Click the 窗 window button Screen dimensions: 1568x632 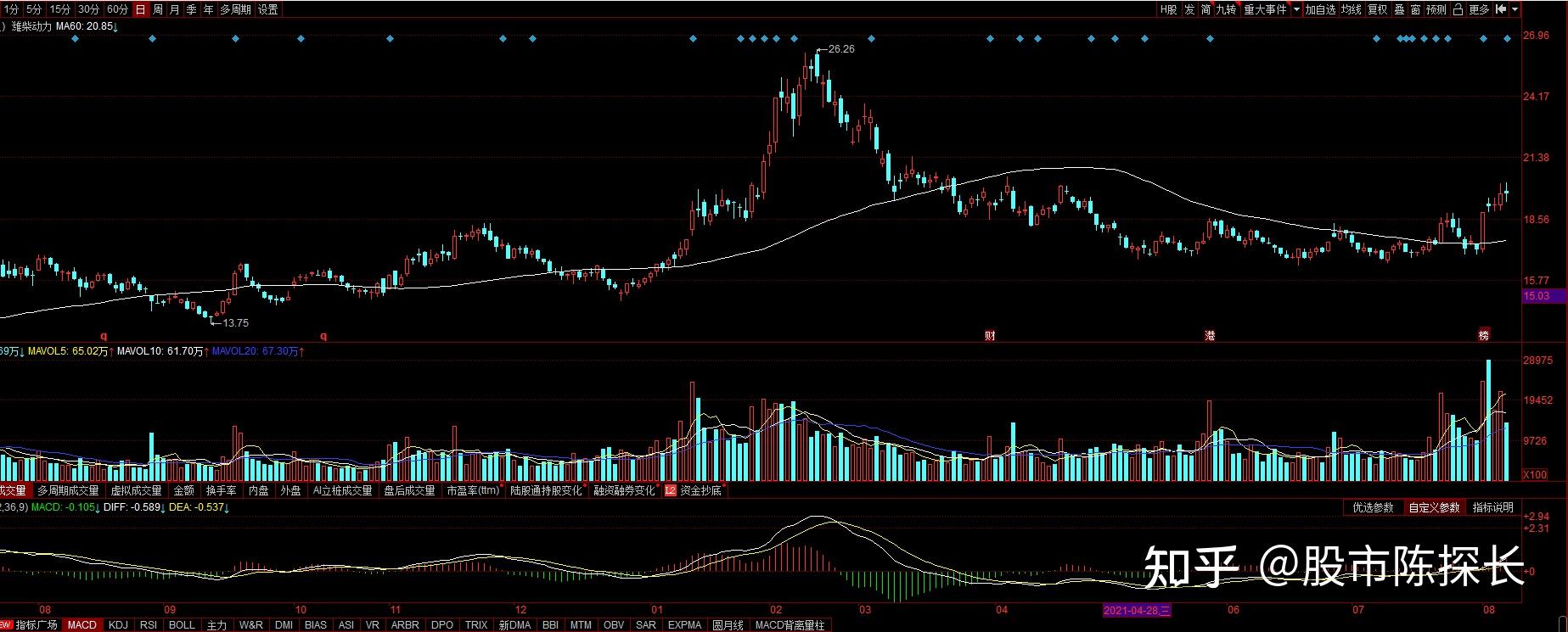tap(1415, 9)
